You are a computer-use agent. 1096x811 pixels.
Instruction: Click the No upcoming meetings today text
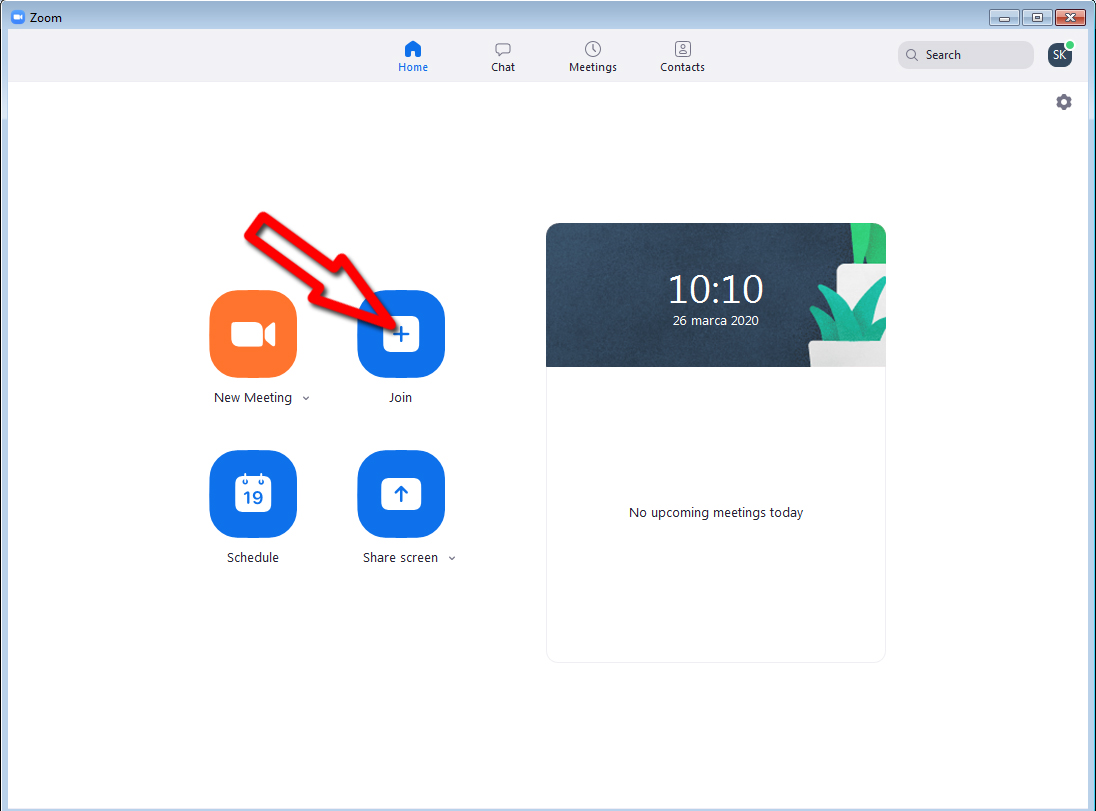click(716, 512)
